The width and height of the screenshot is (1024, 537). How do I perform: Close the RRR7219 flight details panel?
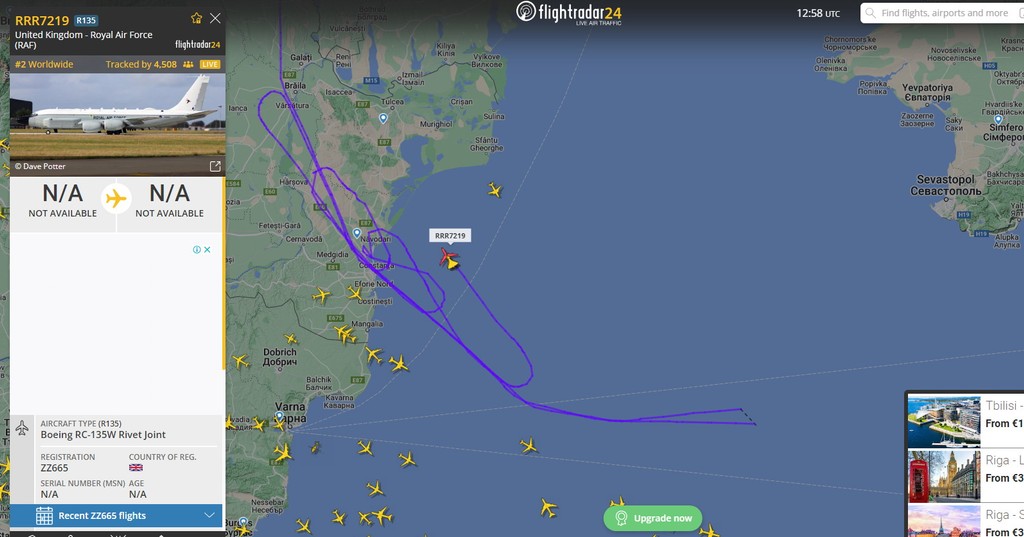click(215, 18)
